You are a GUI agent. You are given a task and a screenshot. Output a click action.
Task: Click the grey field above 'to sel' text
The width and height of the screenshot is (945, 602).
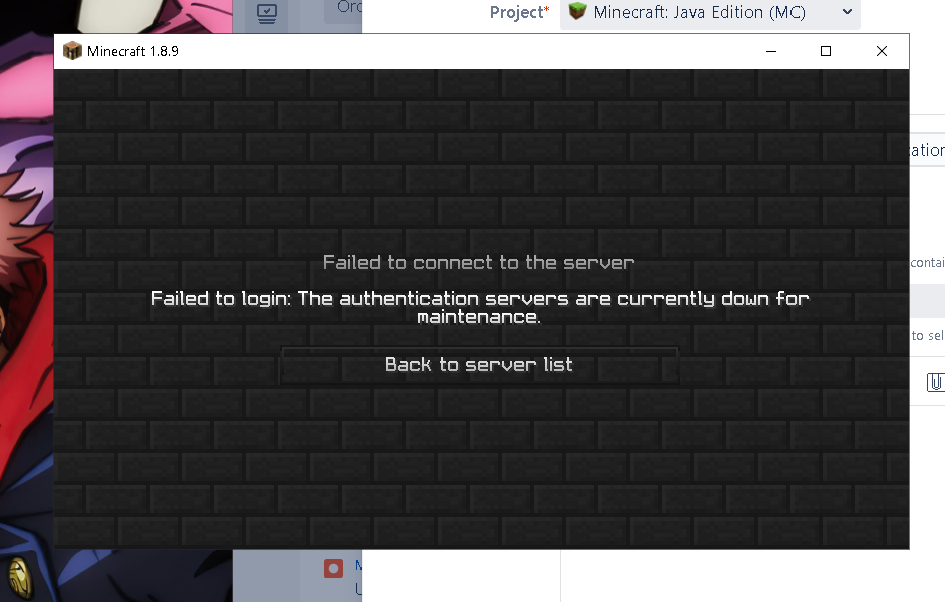[x=927, y=301]
